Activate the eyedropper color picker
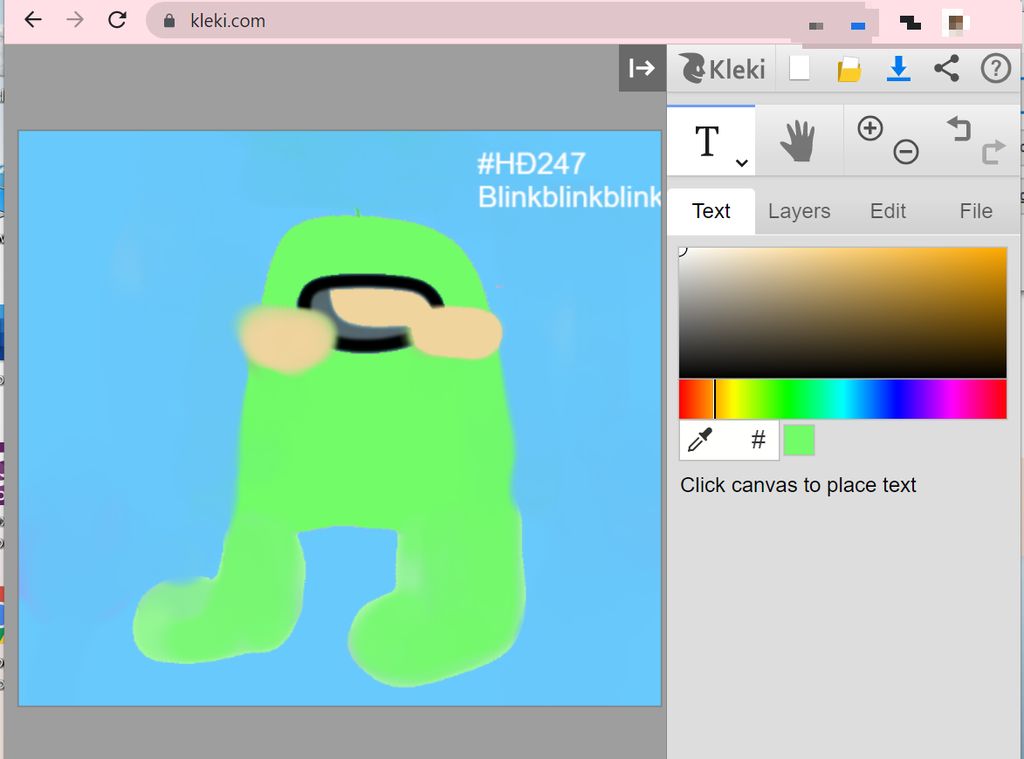Screen dimensions: 1024x759 pyautogui.click(x=699, y=440)
